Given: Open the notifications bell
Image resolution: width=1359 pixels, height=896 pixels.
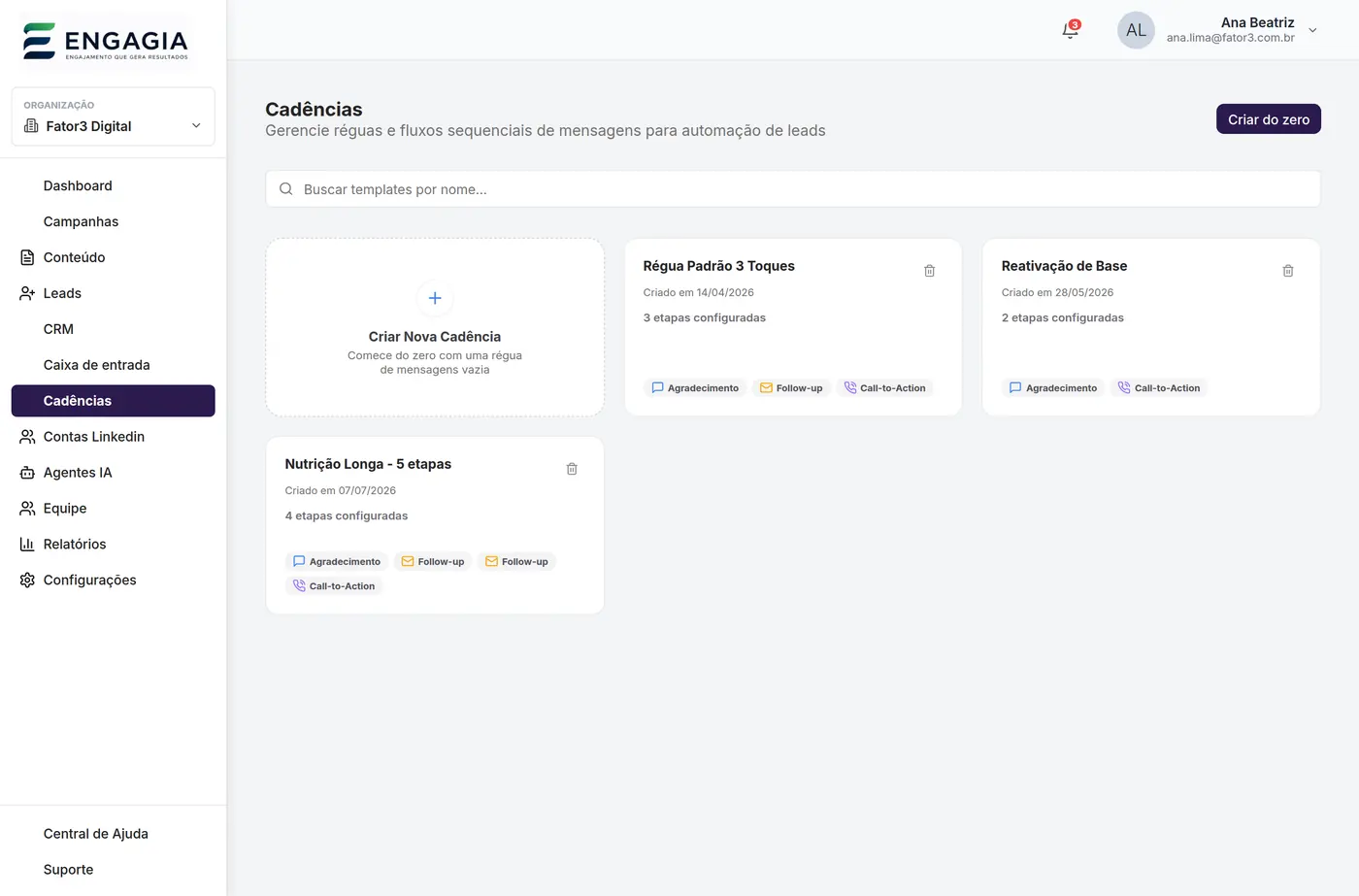Looking at the screenshot, I should (1070, 30).
